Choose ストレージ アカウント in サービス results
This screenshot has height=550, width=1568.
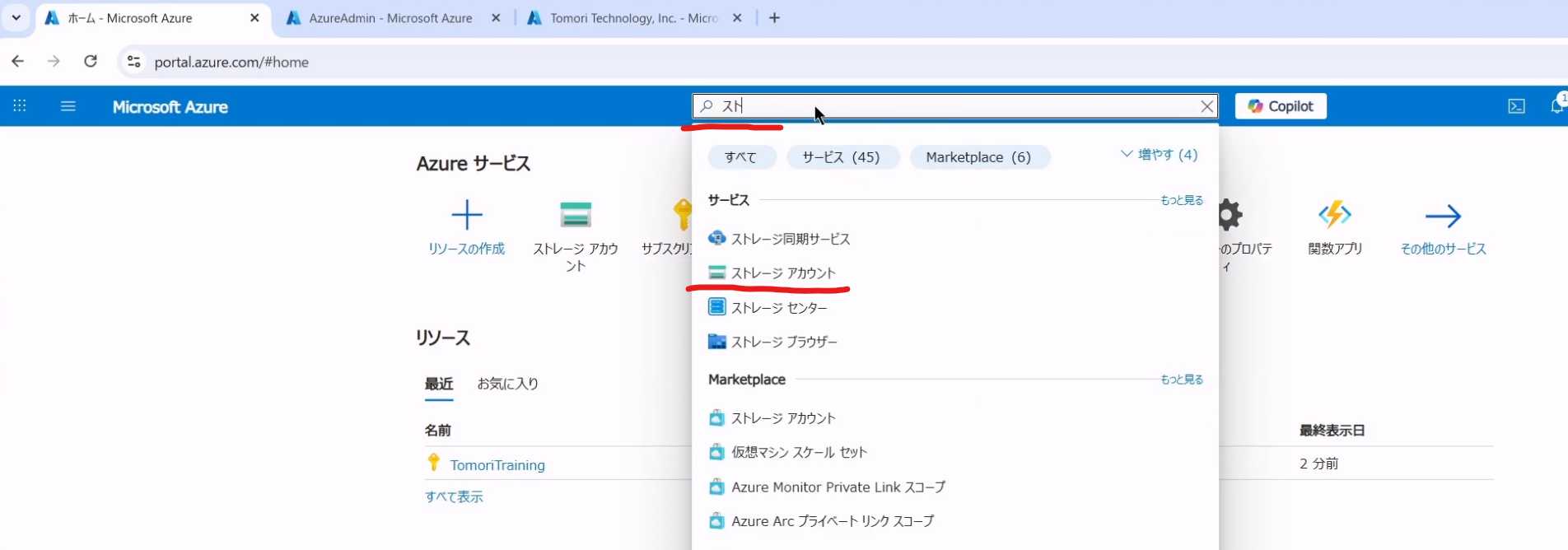(x=782, y=273)
